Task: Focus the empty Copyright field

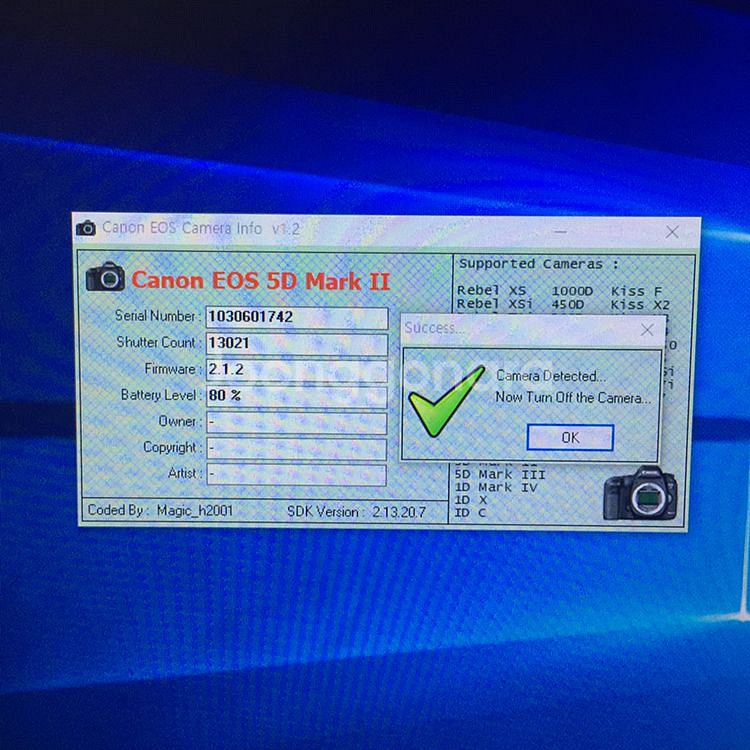Action: tap(296, 448)
